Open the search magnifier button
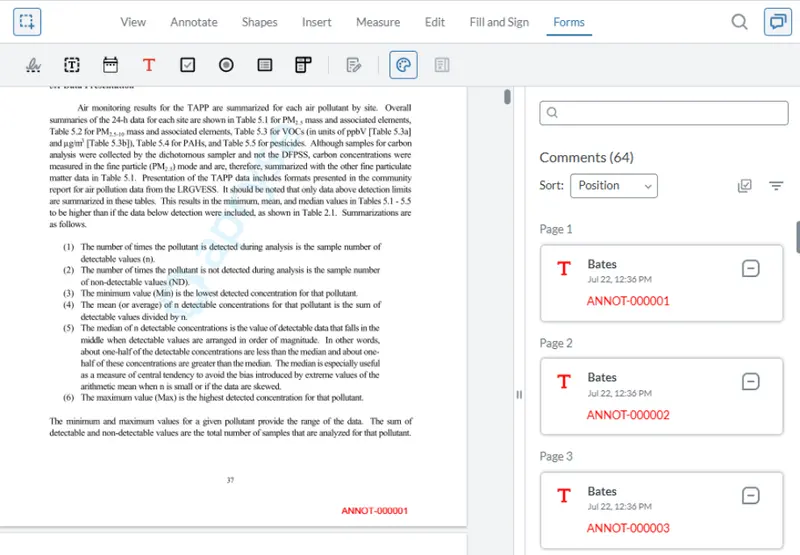Image resolution: width=800 pixels, height=555 pixels. (x=739, y=22)
